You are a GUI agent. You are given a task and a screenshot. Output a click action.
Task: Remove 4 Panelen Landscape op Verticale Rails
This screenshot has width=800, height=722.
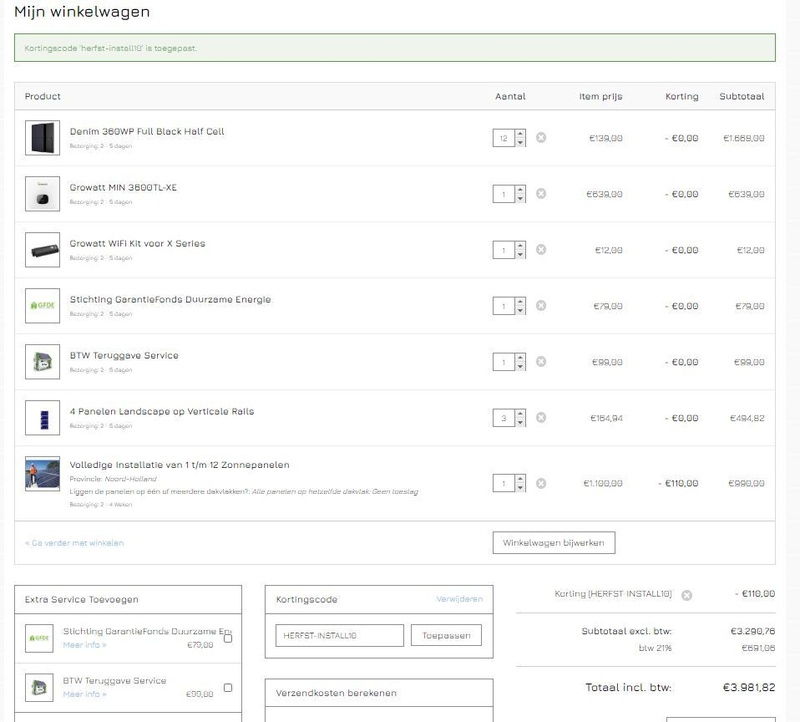coord(541,417)
